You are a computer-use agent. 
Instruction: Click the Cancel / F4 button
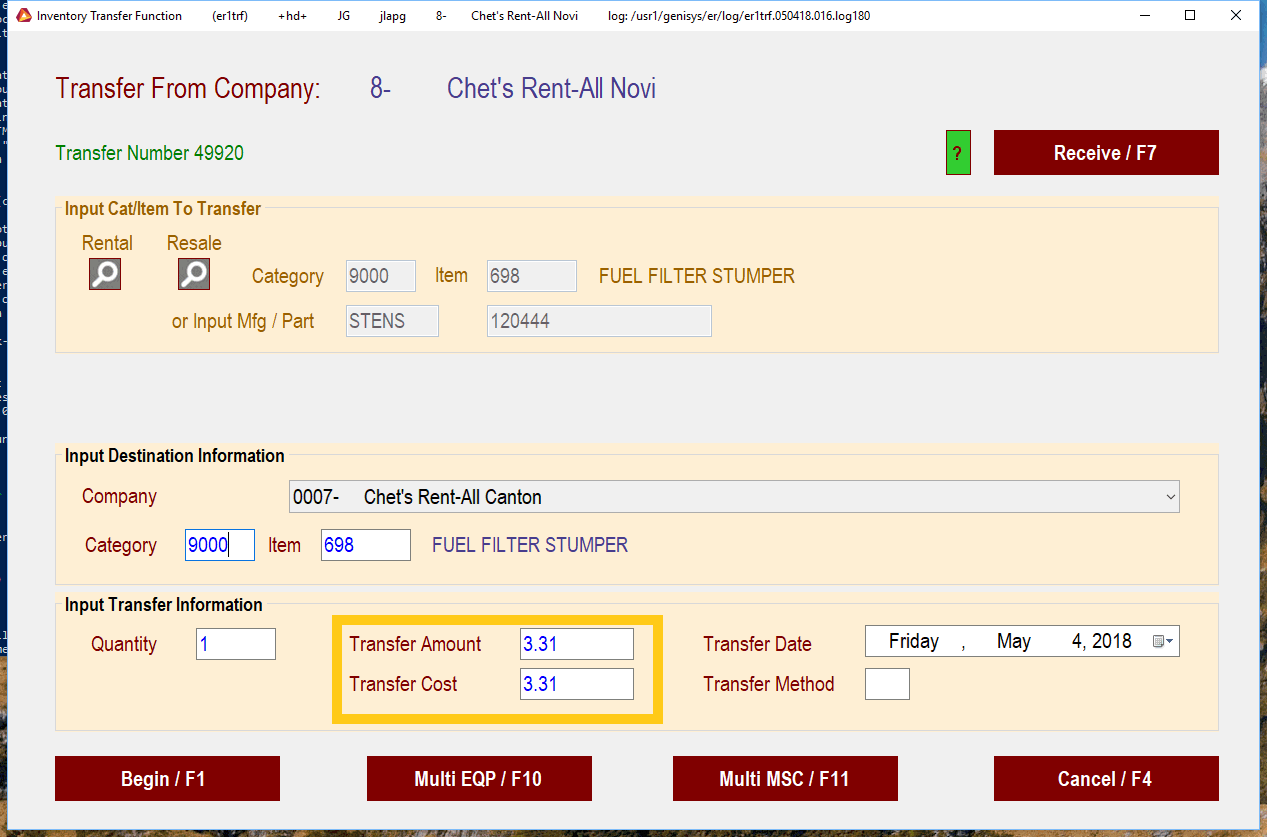1106,778
